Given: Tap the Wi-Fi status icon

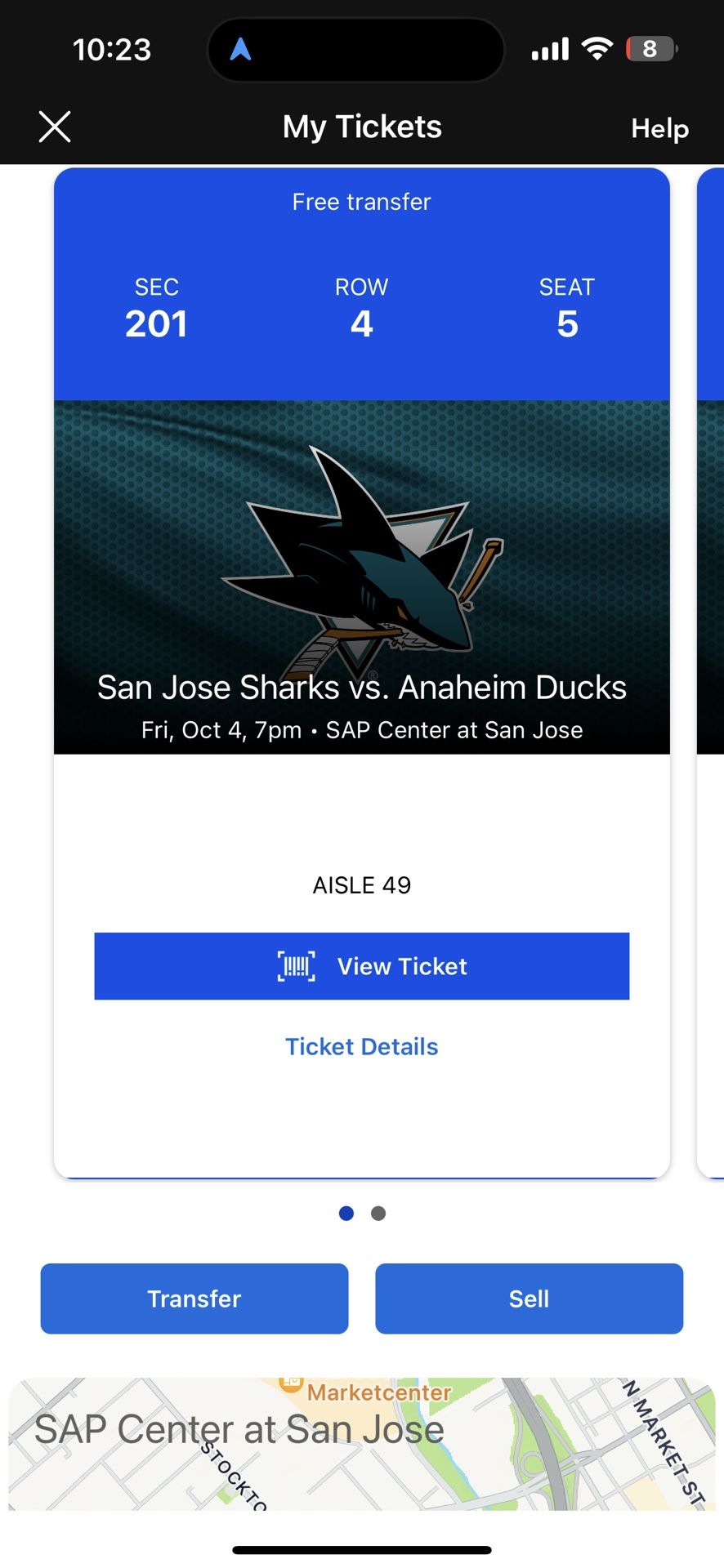Looking at the screenshot, I should click(x=597, y=49).
